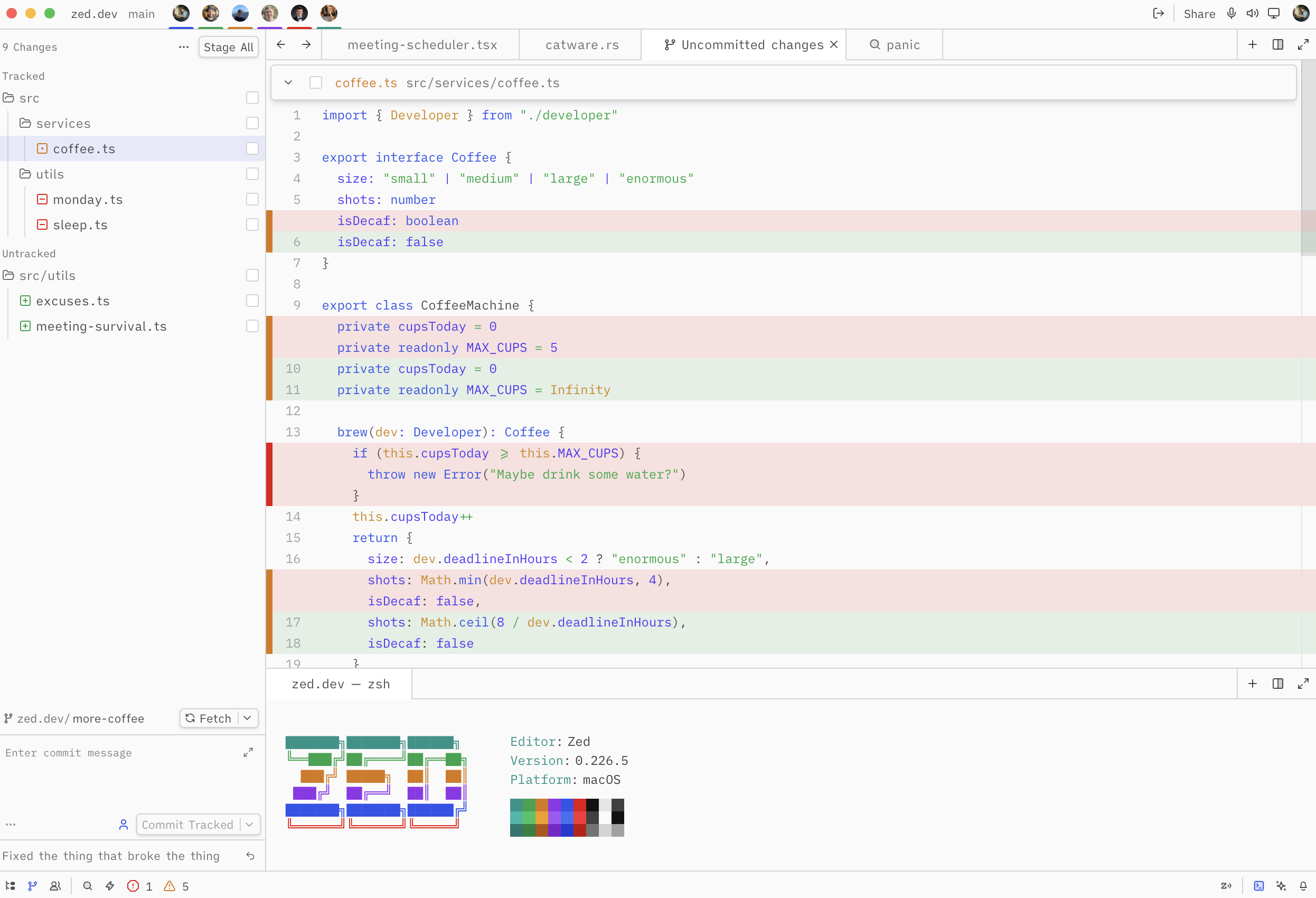This screenshot has height=898, width=1316.
Task: Open the Commit Tracked dropdown arrow
Action: (249, 825)
